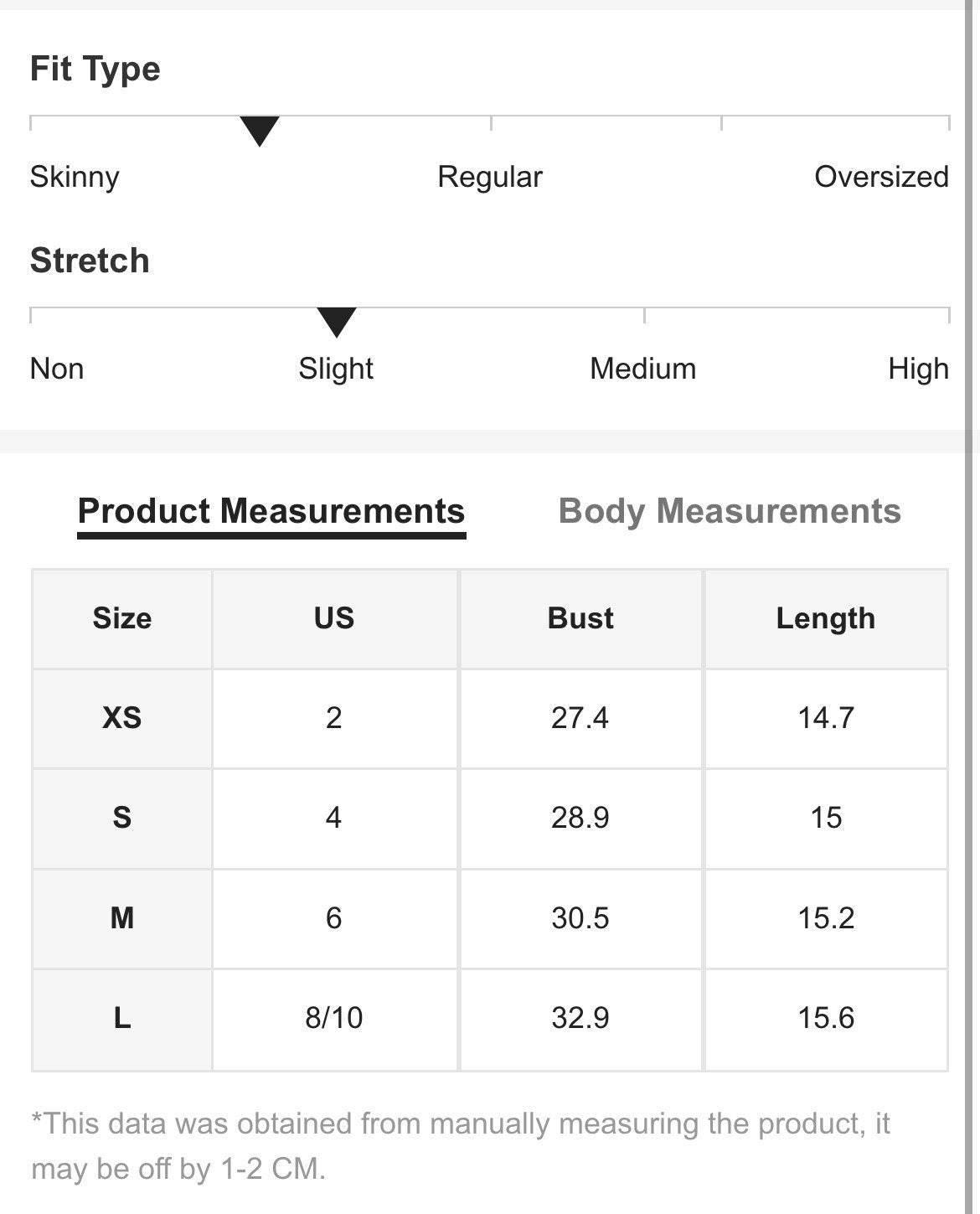Viewport: 980px width, 1214px height.
Task: Switch to the Body Measurements tab
Action: [729, 511]
